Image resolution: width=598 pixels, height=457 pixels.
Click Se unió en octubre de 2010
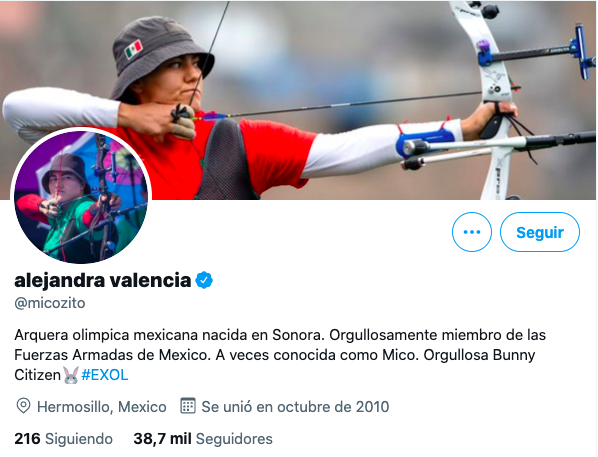coord(295,407)
